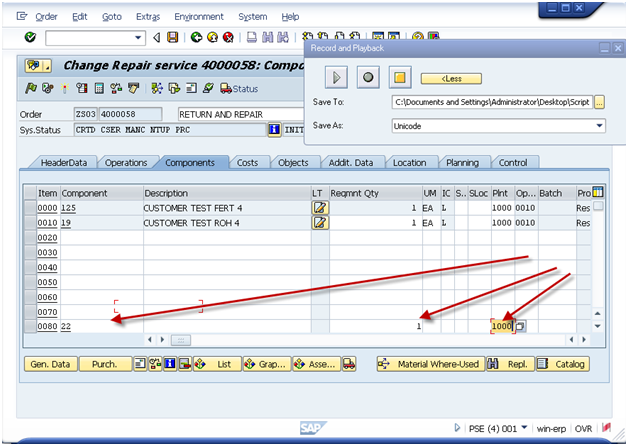The height and width of the screenshot is (446, 628).
Task: Switch to the HeaderData tab
Action: (x=64, y=163)
